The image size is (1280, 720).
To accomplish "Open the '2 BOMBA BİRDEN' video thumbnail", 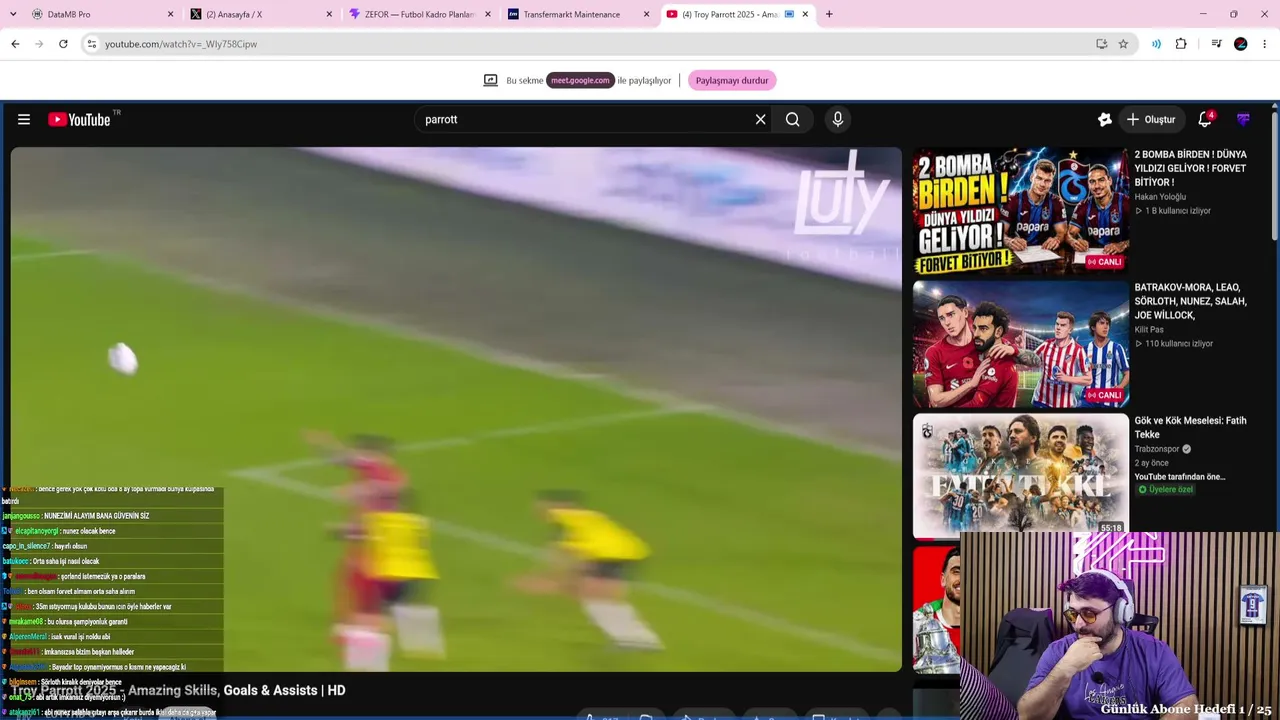I will 1020,210.
